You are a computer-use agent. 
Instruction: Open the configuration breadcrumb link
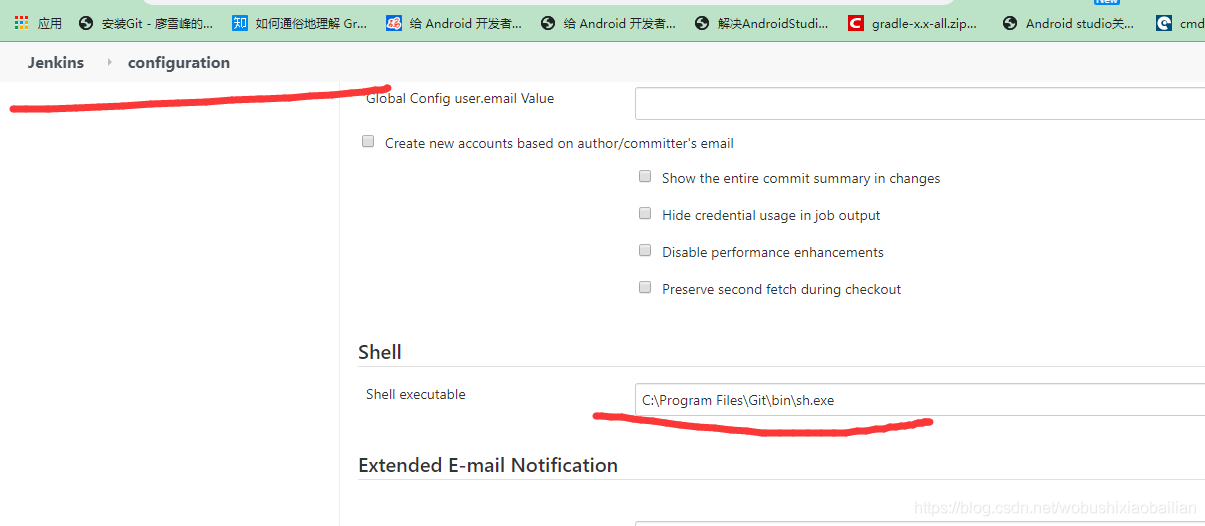pyautogui.click(x=179, y=62)
